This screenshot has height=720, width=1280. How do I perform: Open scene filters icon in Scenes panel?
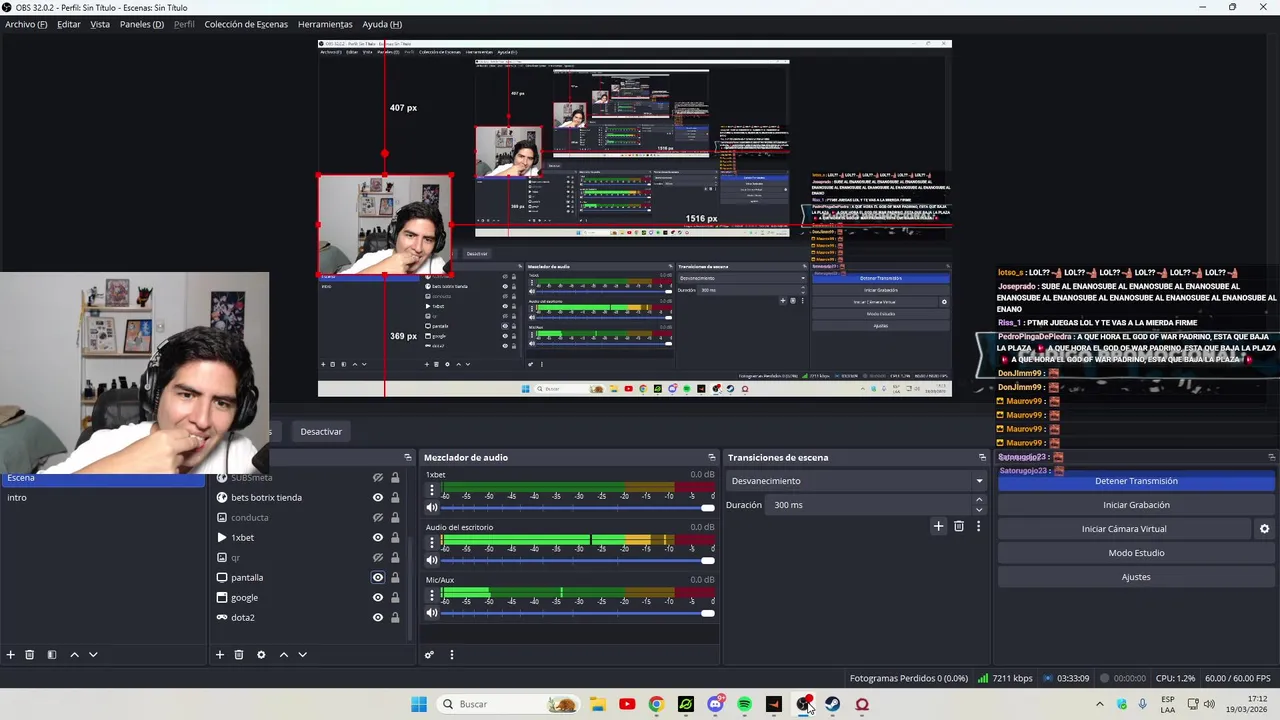pos(52,655)
